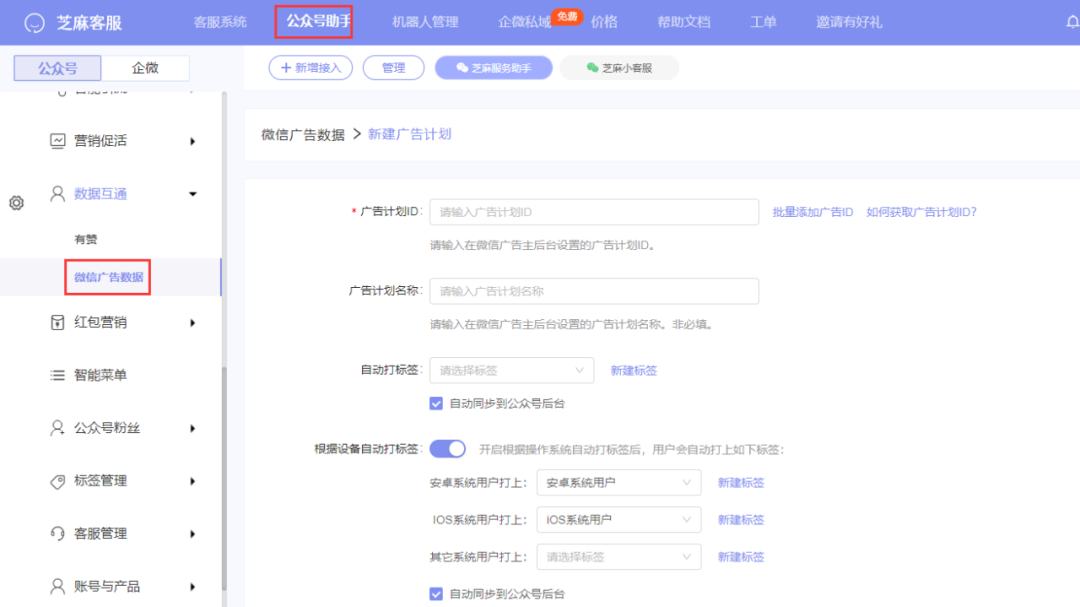1080x607 pixels.
Task: Click the 账号与产品 person icon
Action: coord(57,586)
